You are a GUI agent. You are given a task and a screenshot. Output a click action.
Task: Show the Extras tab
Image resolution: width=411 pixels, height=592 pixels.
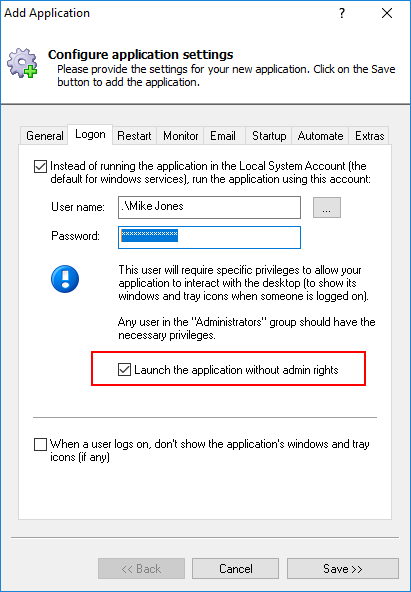coord(369,136)
